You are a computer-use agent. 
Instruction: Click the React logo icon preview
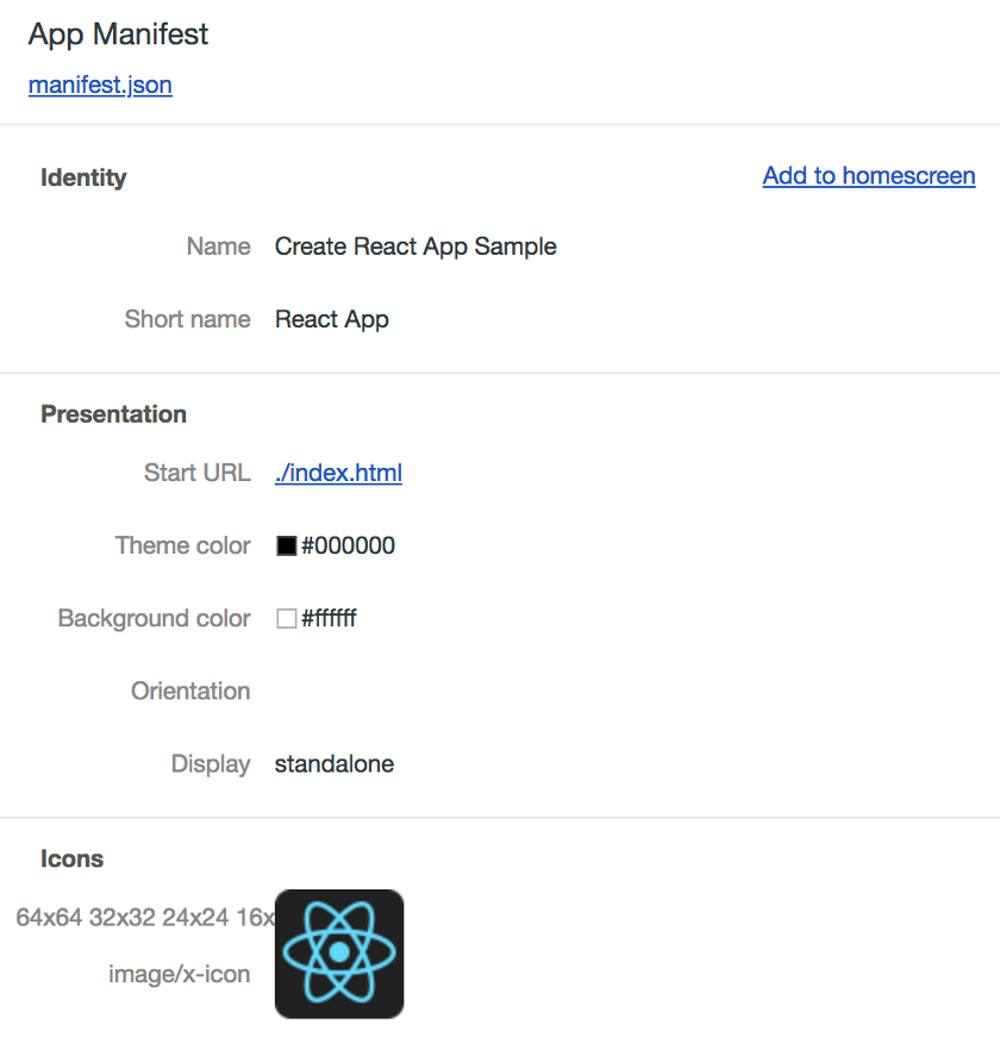click(339, 954)
